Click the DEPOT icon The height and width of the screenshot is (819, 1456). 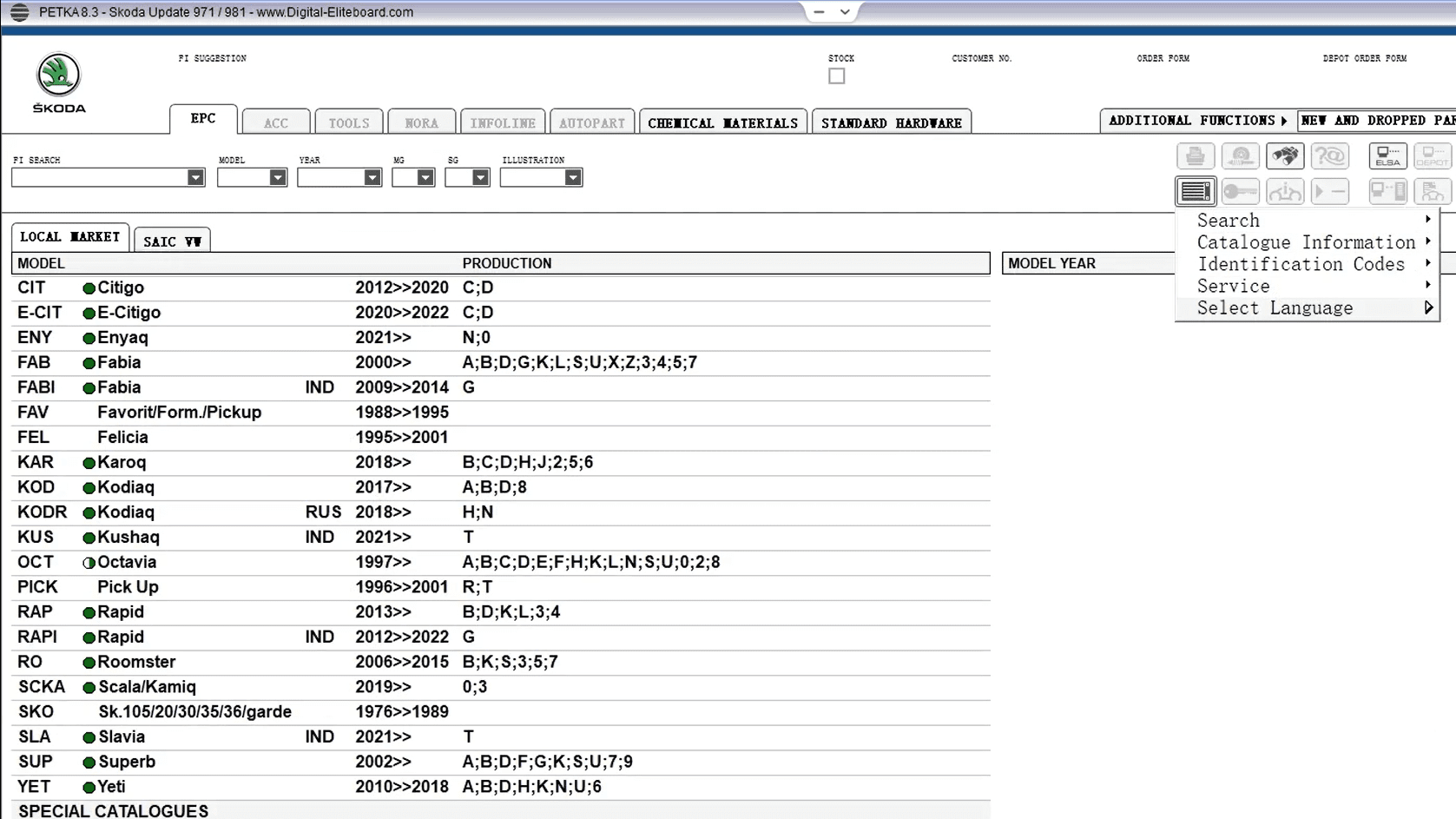[x=1432, y=156]
